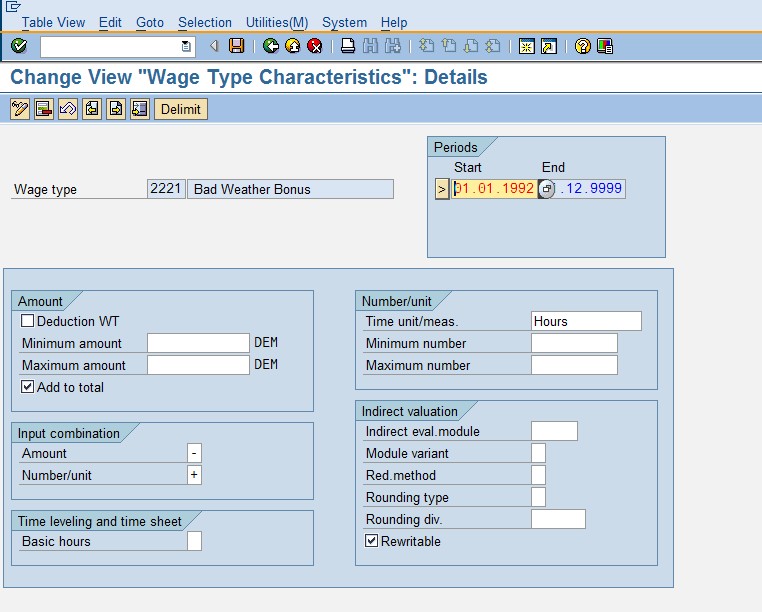The width and height of the screenshot is (762, 612).
Task: Click the Bad Weather Bonus text
Action: pyautogui.click(x=252, y=189)
